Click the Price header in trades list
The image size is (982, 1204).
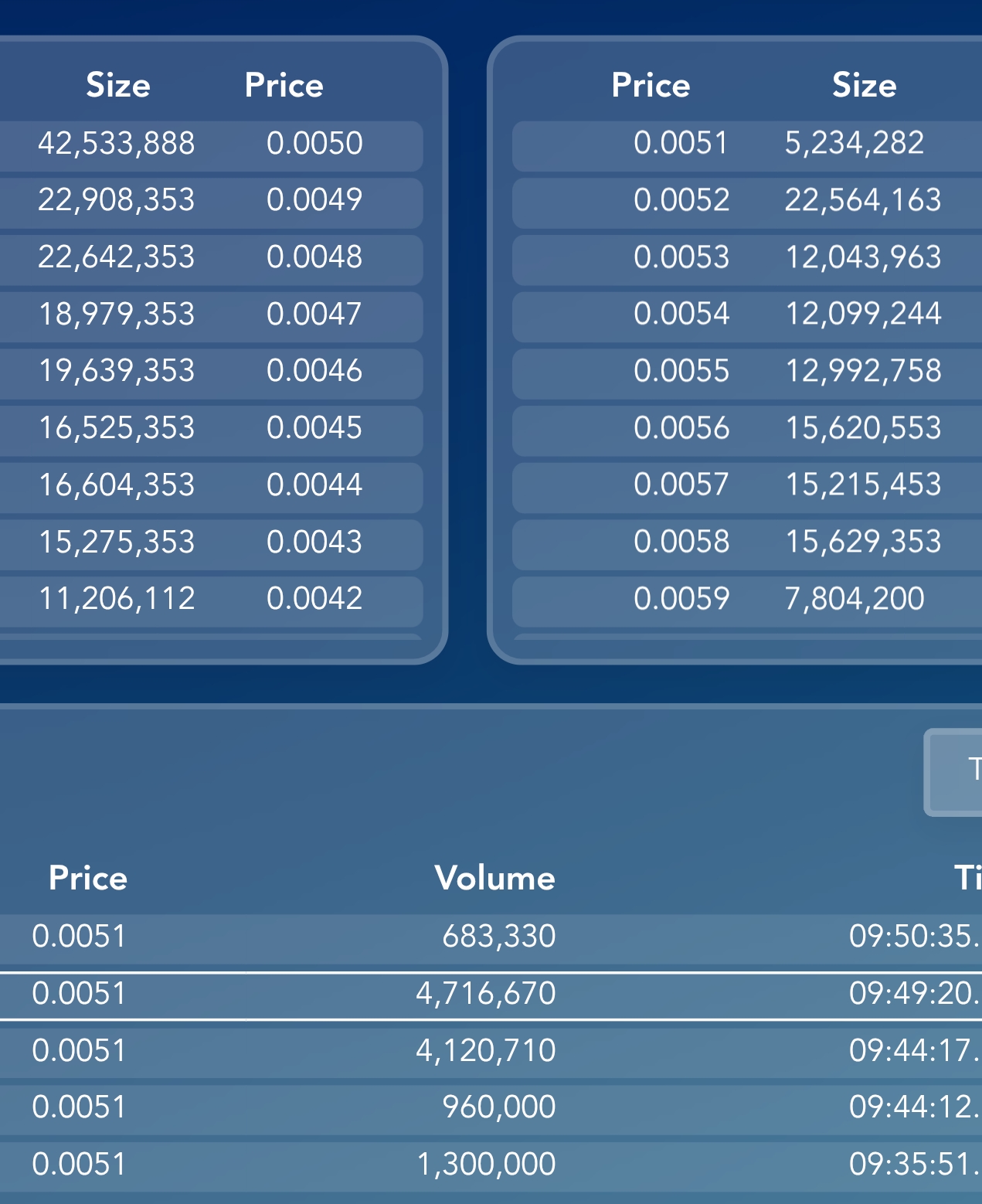(x=88, y=878)
